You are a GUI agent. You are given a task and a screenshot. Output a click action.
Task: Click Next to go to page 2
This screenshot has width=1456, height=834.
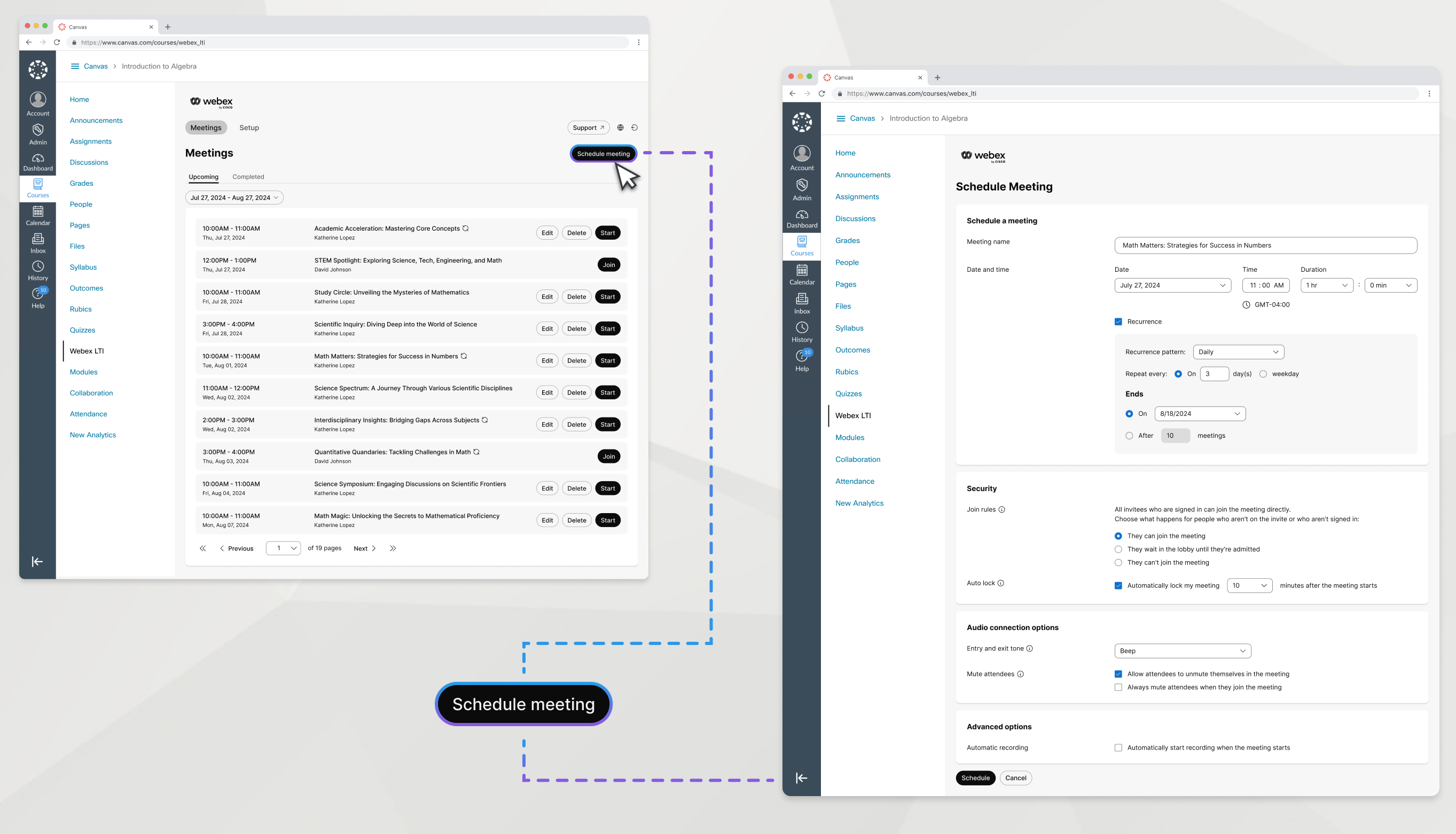point(363,547)
